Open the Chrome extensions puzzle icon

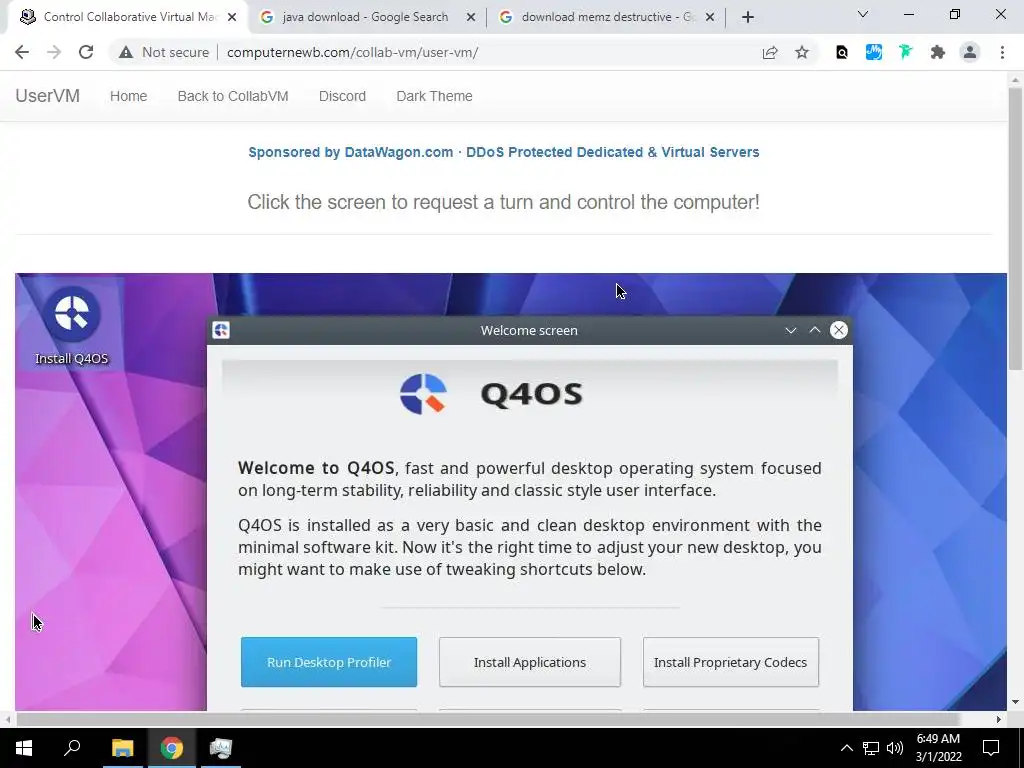[938, 52]
